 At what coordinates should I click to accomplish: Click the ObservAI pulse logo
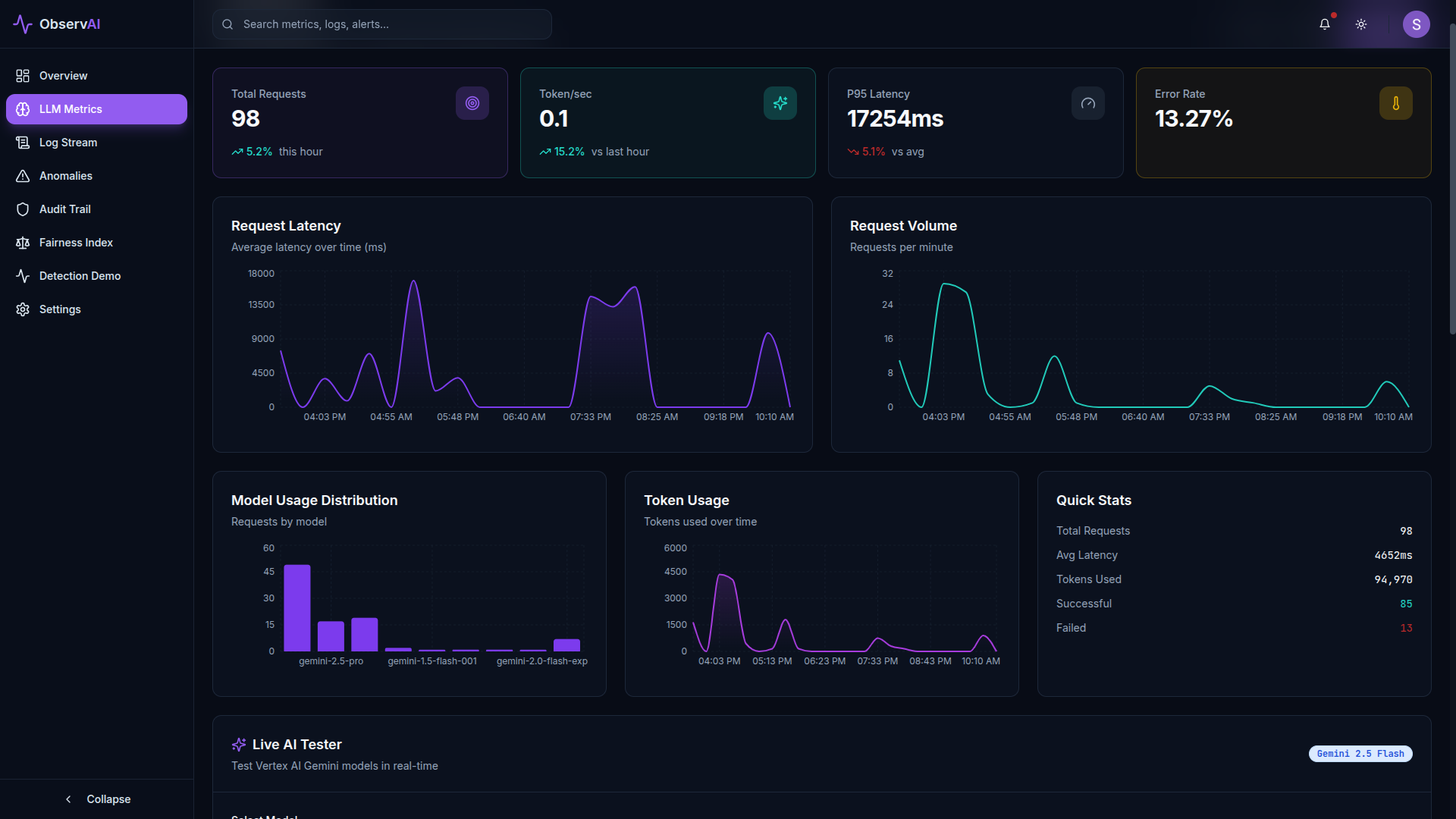pos(23,24)
